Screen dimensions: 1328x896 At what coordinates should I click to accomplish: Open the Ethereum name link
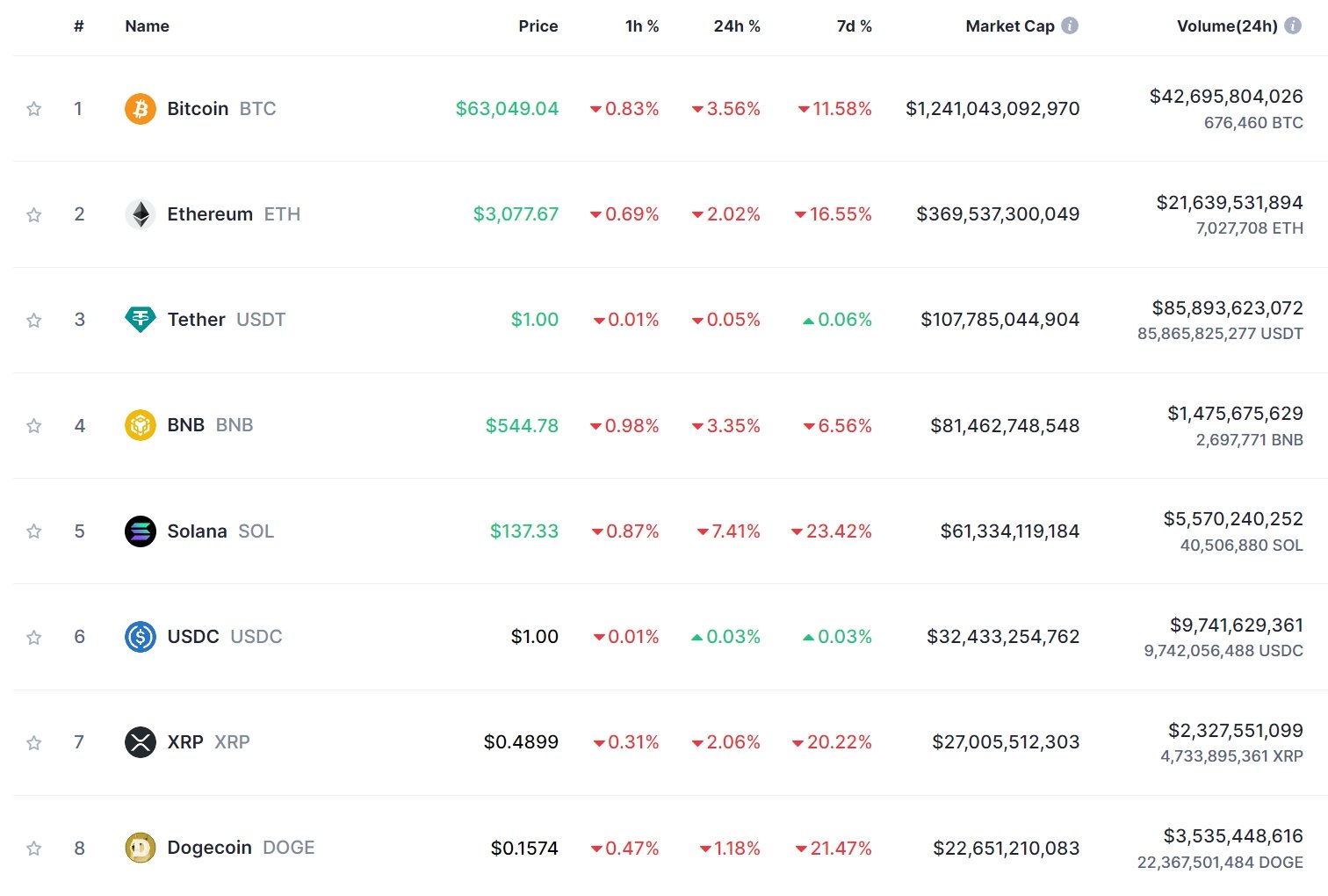tap(210, 214)
